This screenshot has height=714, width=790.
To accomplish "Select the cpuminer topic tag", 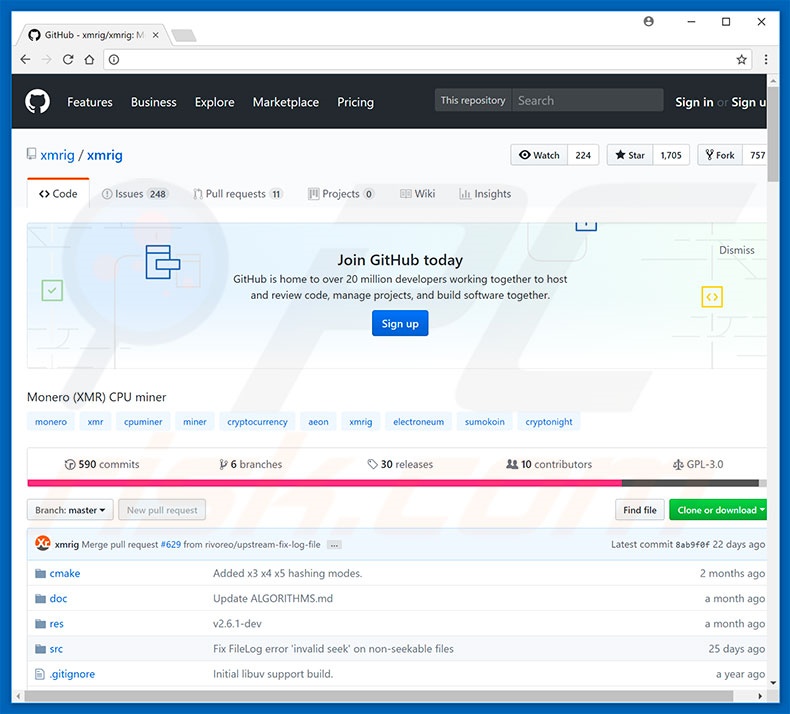I will (x=143, y=422).
